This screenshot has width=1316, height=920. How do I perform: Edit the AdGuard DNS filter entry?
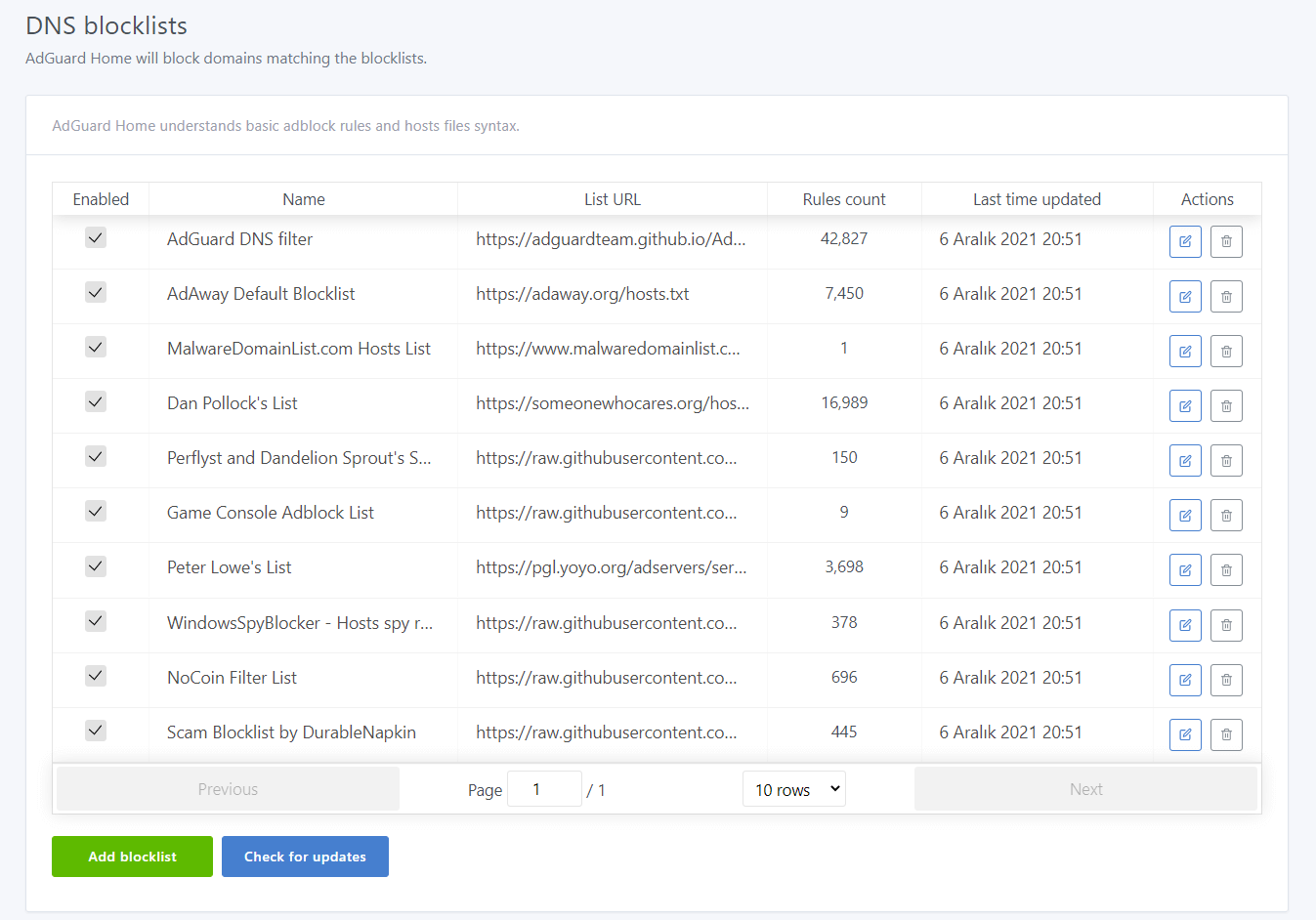1185,241
